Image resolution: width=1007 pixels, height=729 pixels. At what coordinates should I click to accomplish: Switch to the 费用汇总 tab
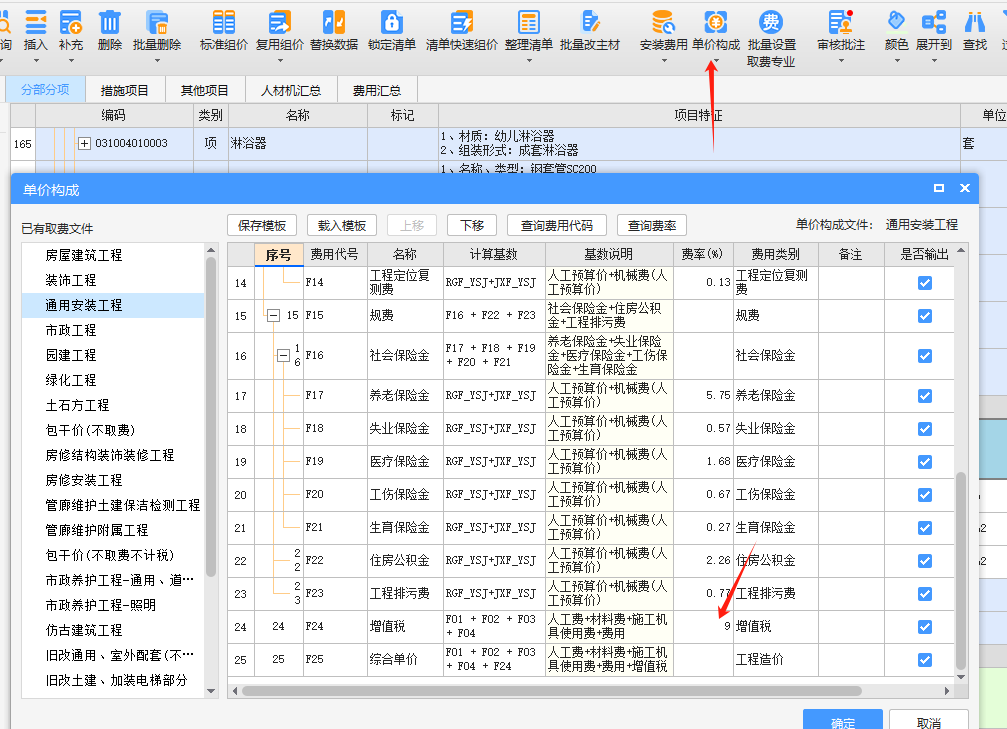point(377,91)
